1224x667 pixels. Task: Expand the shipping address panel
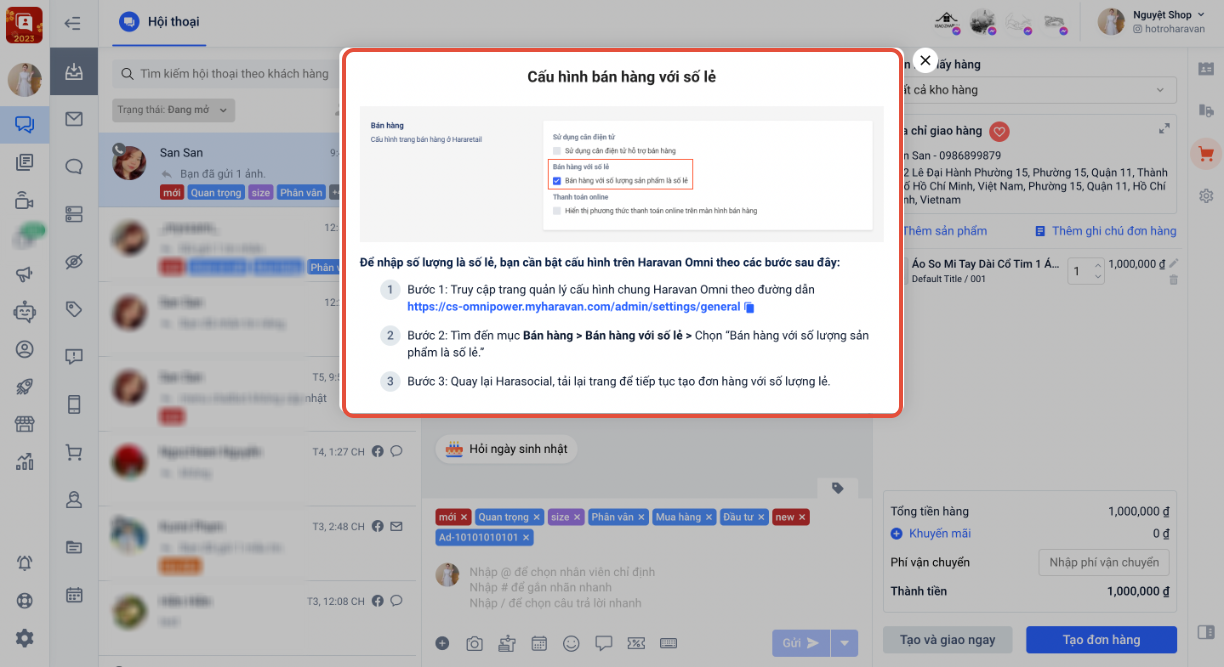point(1164,129)
